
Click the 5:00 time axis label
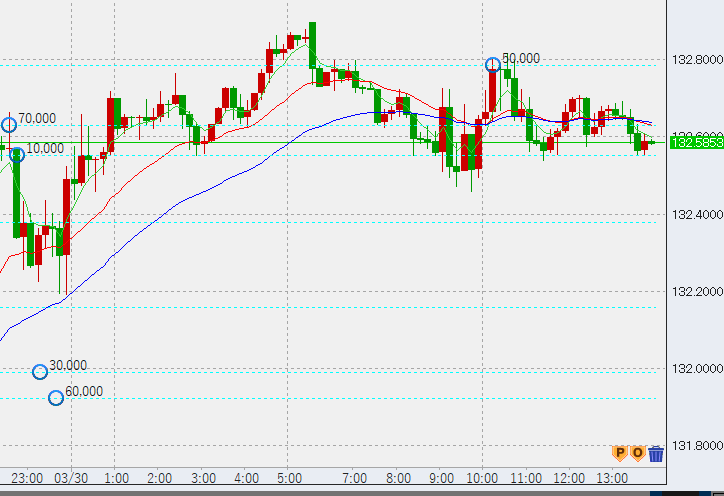pyautogui.click(x=290, y=478)
